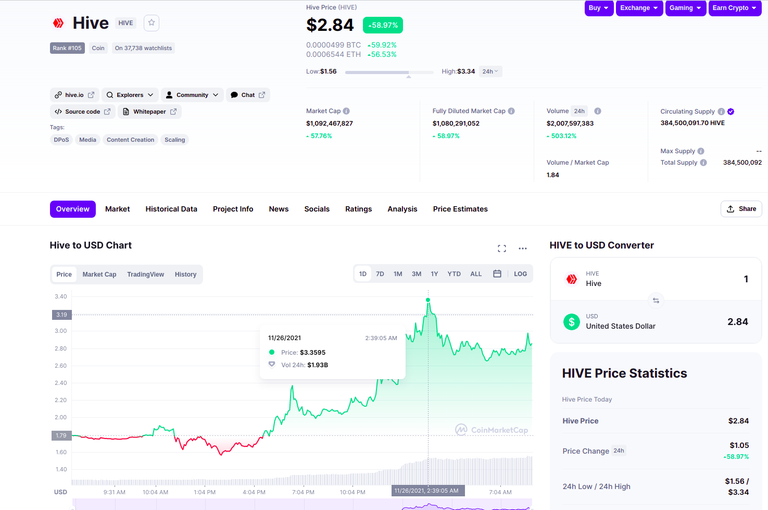Open the chart date range calendar icon
Image resolution: width=768 pixels, height=510 pixels.
(497, 274)
